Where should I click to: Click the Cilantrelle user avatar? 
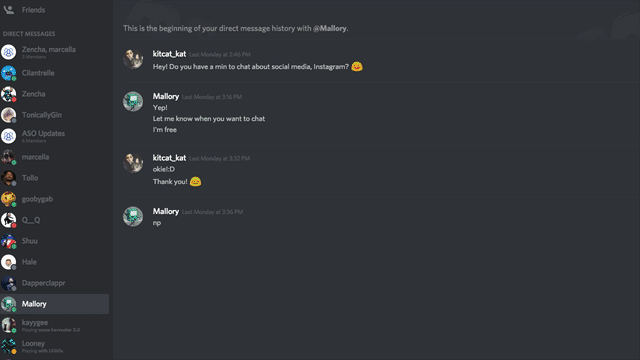(9, 73)
